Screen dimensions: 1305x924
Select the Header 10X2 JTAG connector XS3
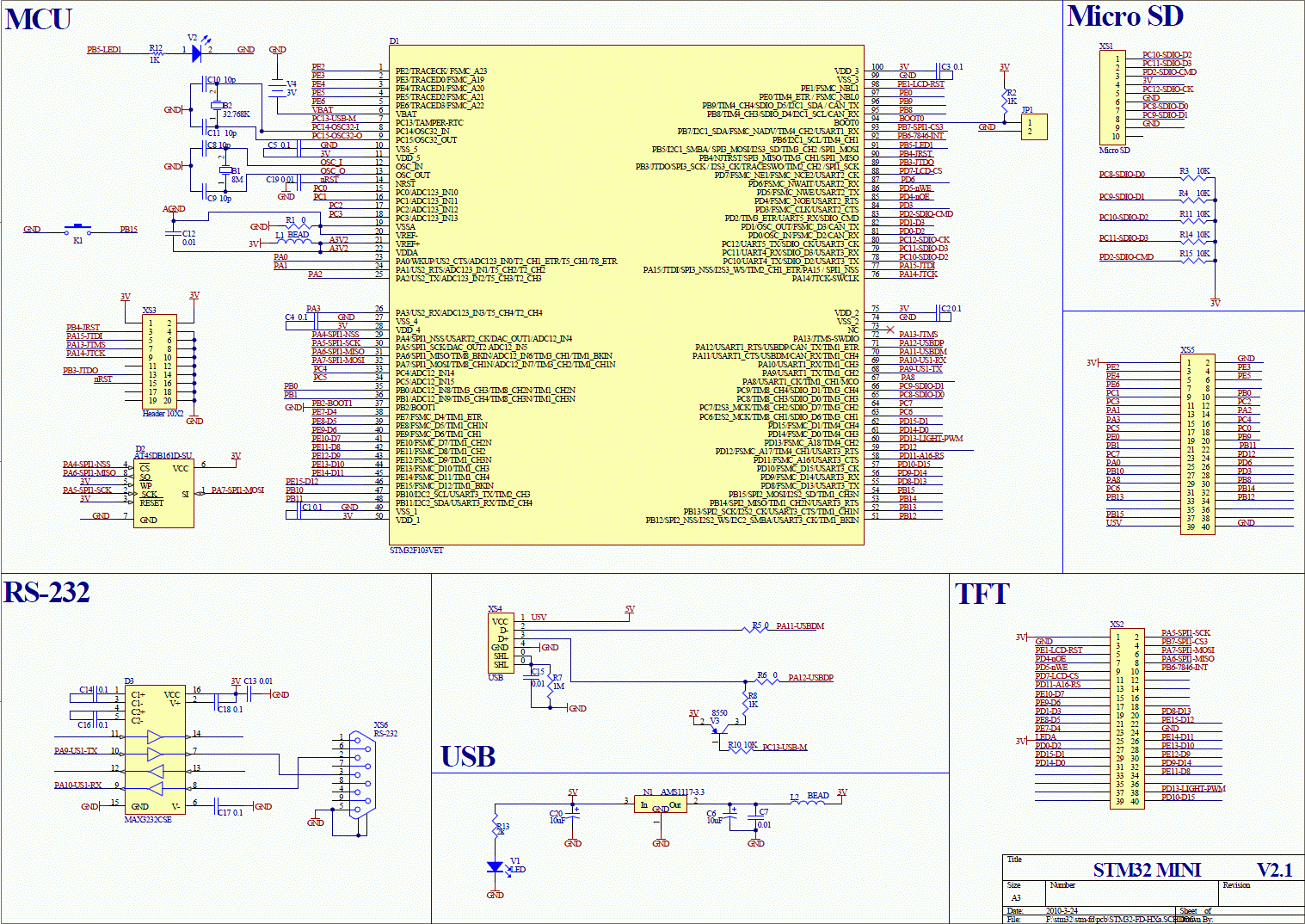(160, 362)
